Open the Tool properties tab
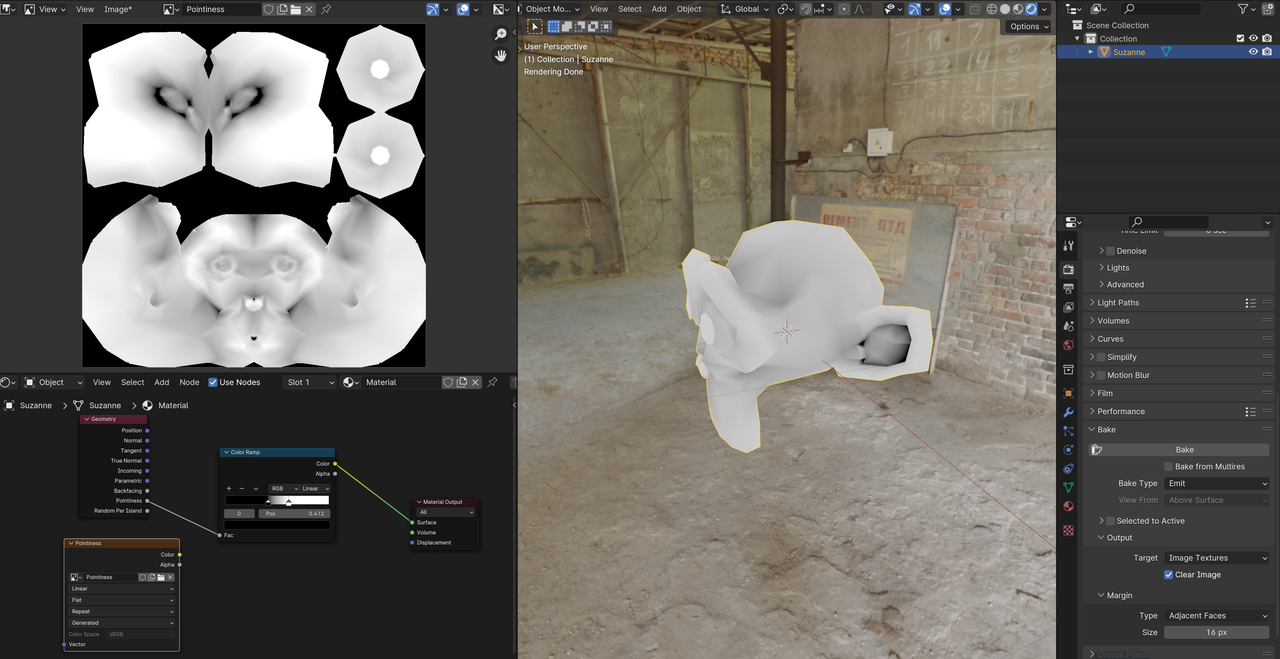 coord(1068,246)
